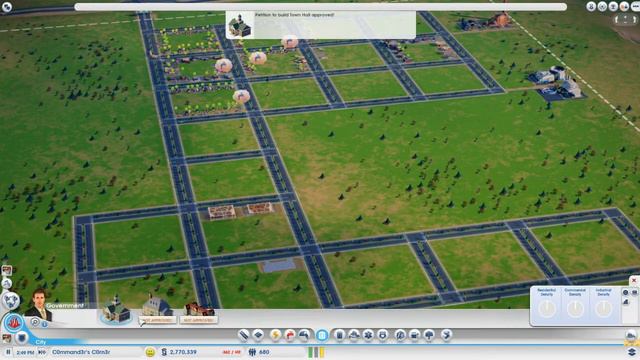Select the Town Hall building thumbnail

pyautogui.click(x=116, y=310)
